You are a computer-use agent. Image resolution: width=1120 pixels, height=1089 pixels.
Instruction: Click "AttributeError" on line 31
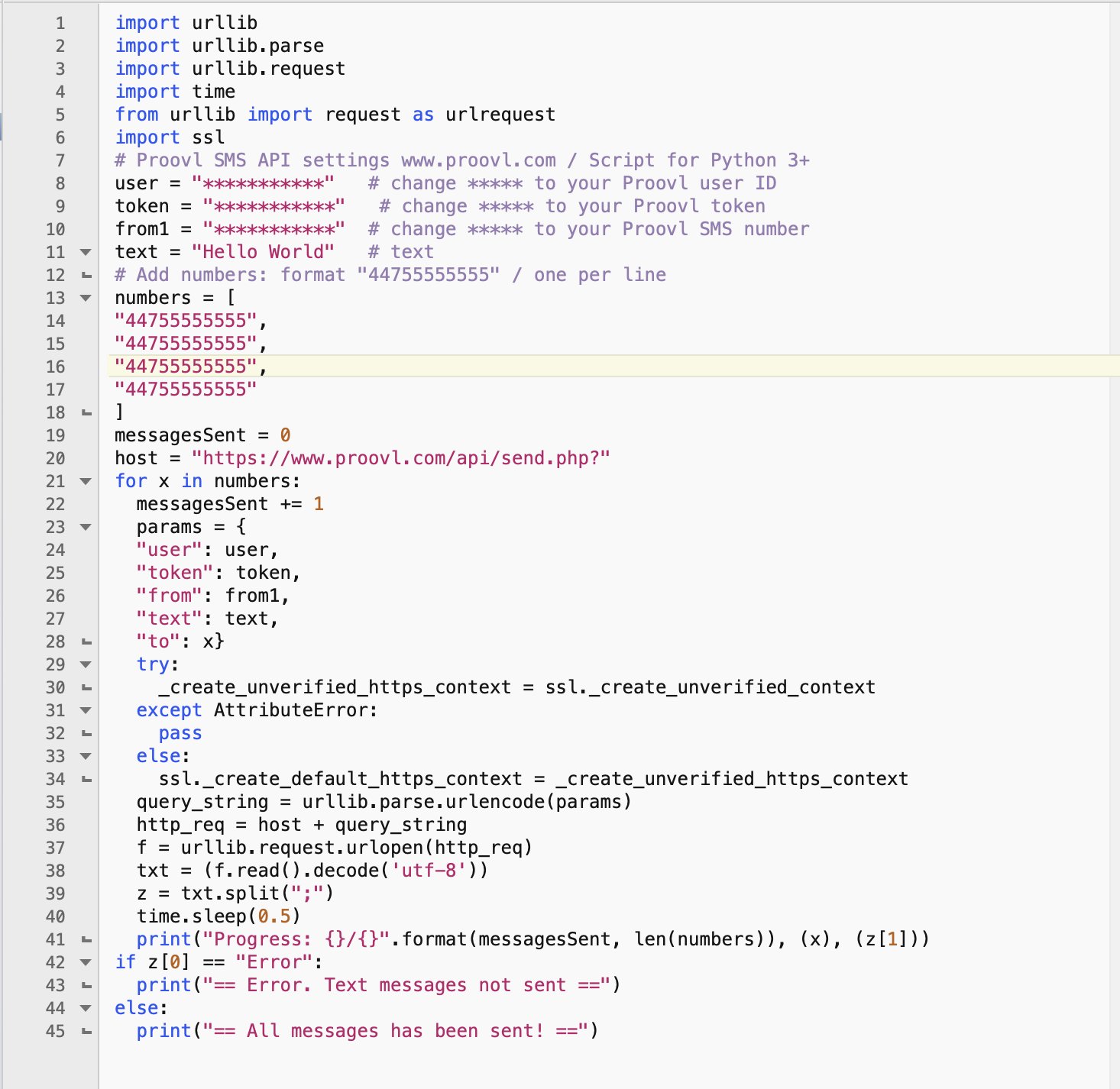290,710
